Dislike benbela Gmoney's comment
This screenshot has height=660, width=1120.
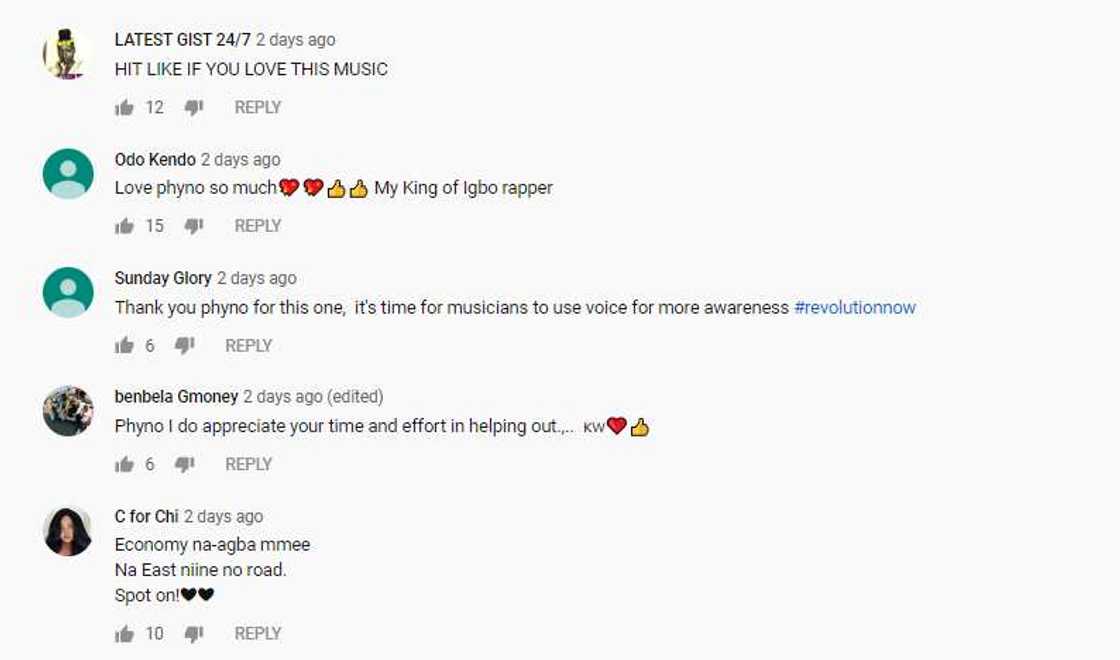pyautogui.click(x=184, y=464)
